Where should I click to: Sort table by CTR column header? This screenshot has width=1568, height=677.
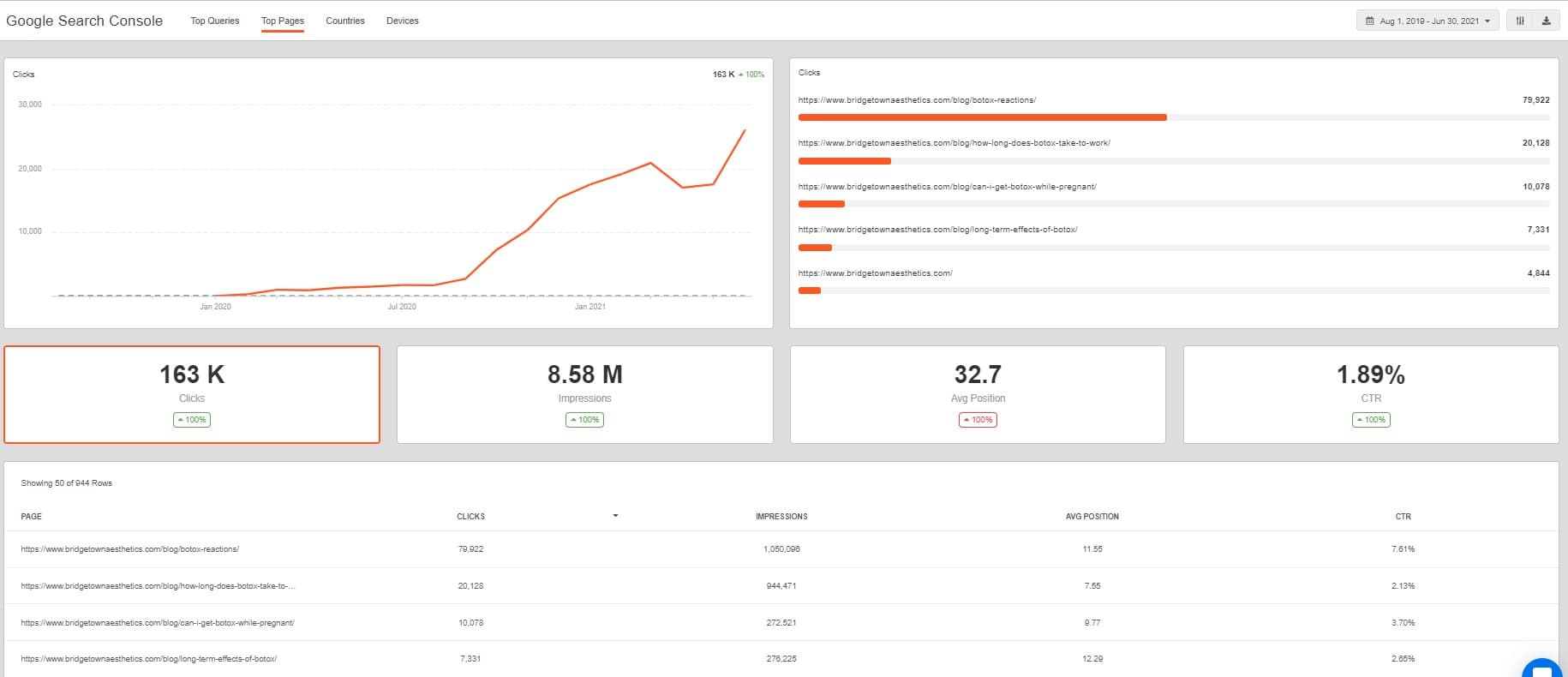[x=1403, y=517]
